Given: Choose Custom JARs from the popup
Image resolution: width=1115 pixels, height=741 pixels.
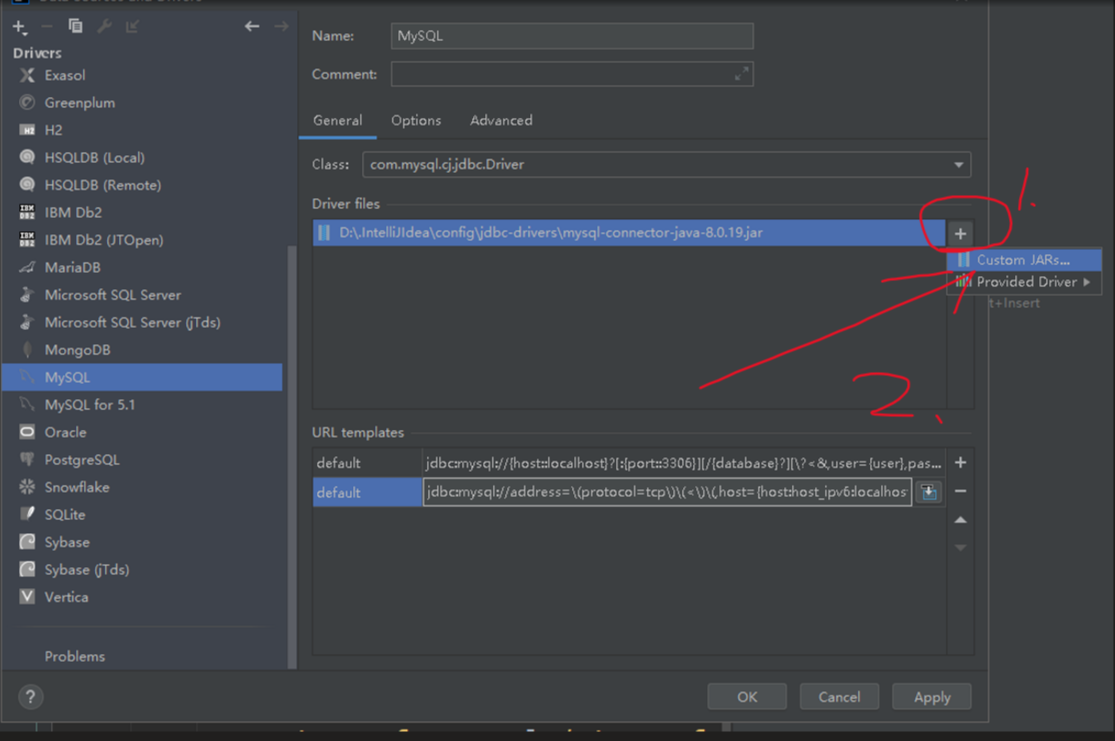Looking at the screenshot, I should coord(1024,260).
